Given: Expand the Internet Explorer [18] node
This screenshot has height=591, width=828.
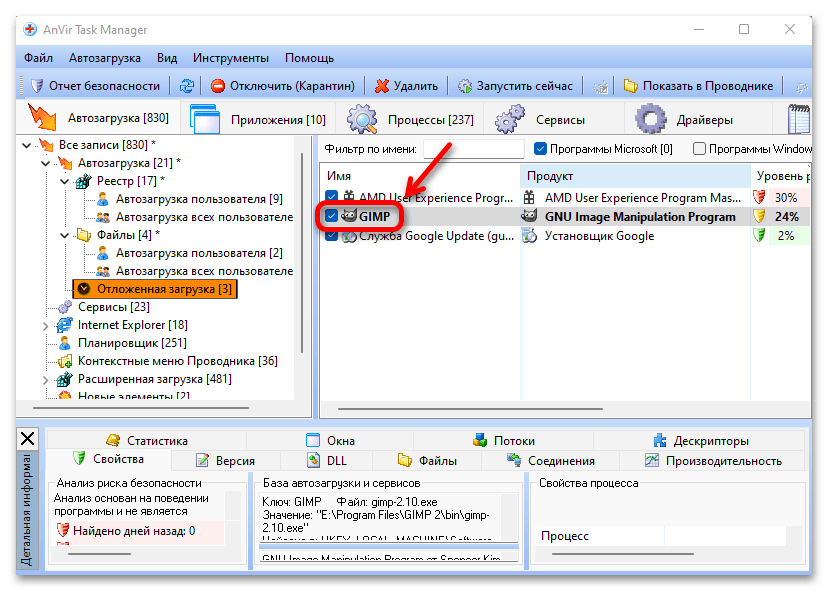Looking at the screenshot, I should coord(45,326).
